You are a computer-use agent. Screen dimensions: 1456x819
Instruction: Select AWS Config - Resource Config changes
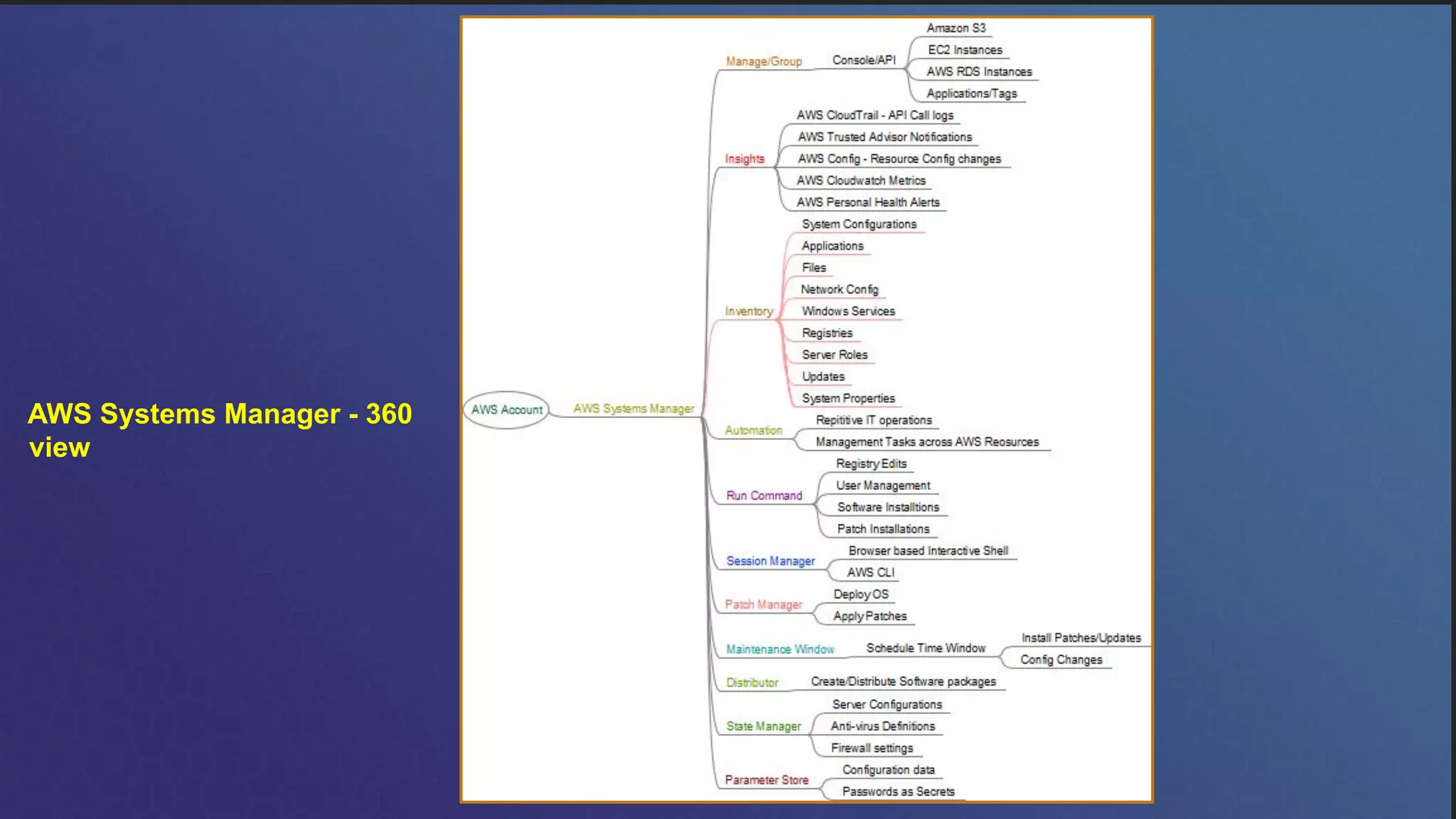899,159
